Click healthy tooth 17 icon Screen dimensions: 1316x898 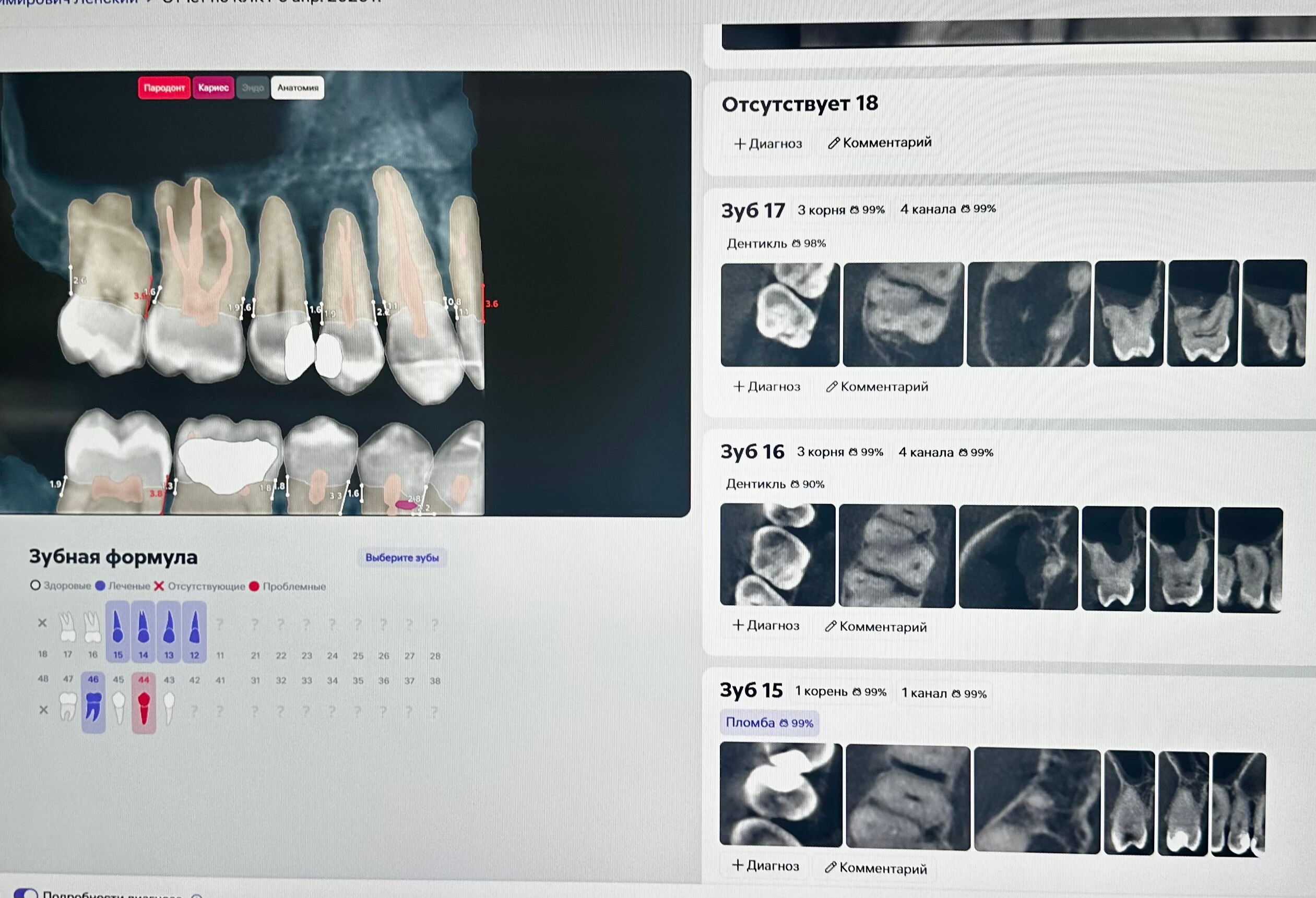67,627
